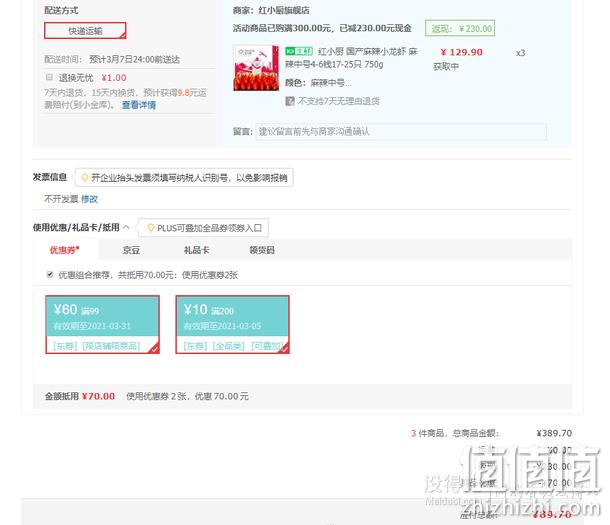Image resolution: width=610 pixels, height=525 pixels.
Task: Click the 不开发票 invoice status text
Action: coord(61,199)
